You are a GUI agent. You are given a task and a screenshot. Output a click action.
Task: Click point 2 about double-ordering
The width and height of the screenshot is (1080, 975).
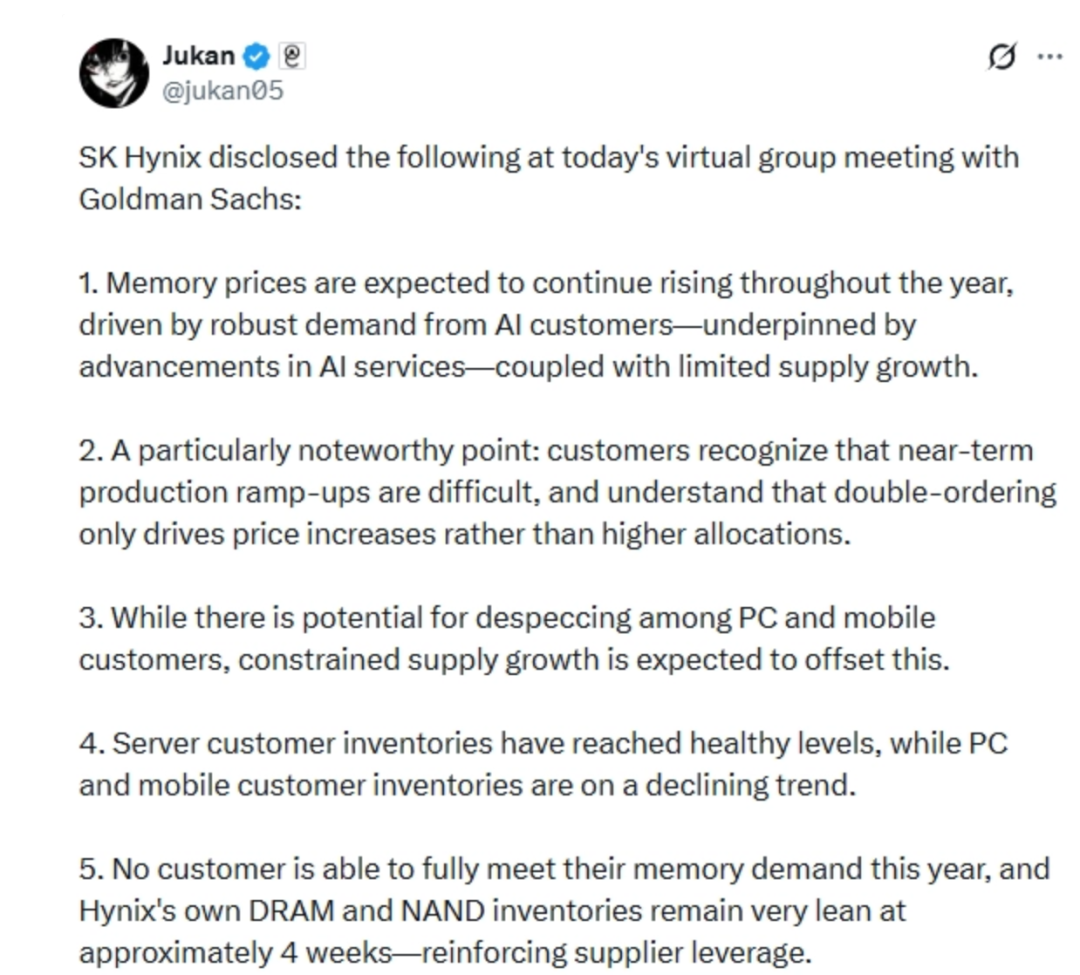coord(500,491)
